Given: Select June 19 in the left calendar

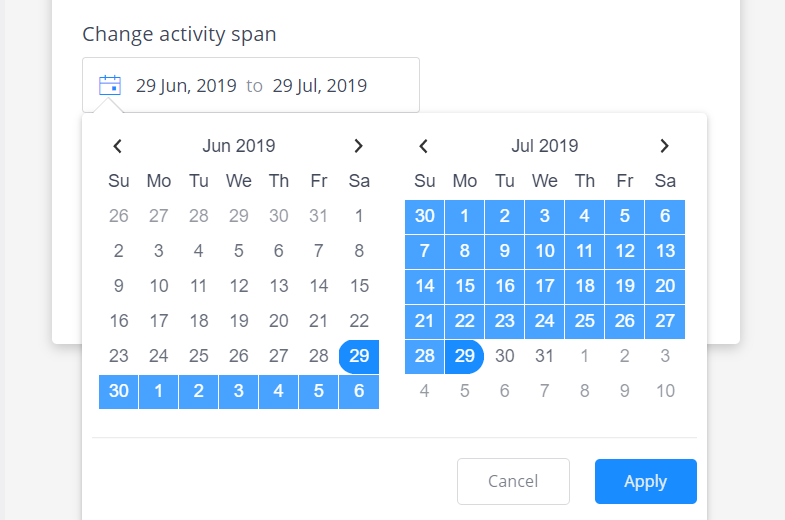Looking at the screenshot, I should (239, 321).
